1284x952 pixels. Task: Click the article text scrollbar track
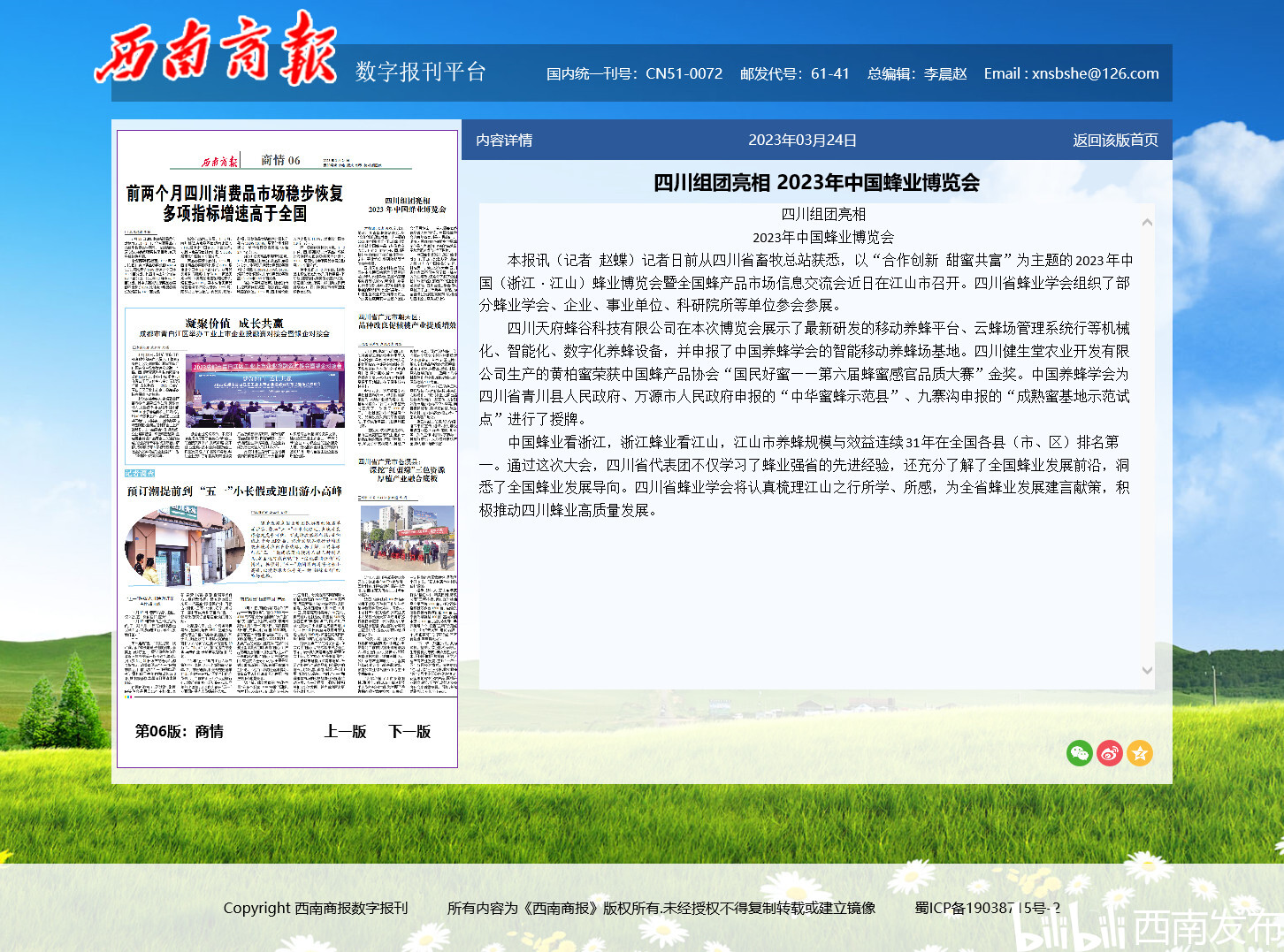click(1147, 442)
